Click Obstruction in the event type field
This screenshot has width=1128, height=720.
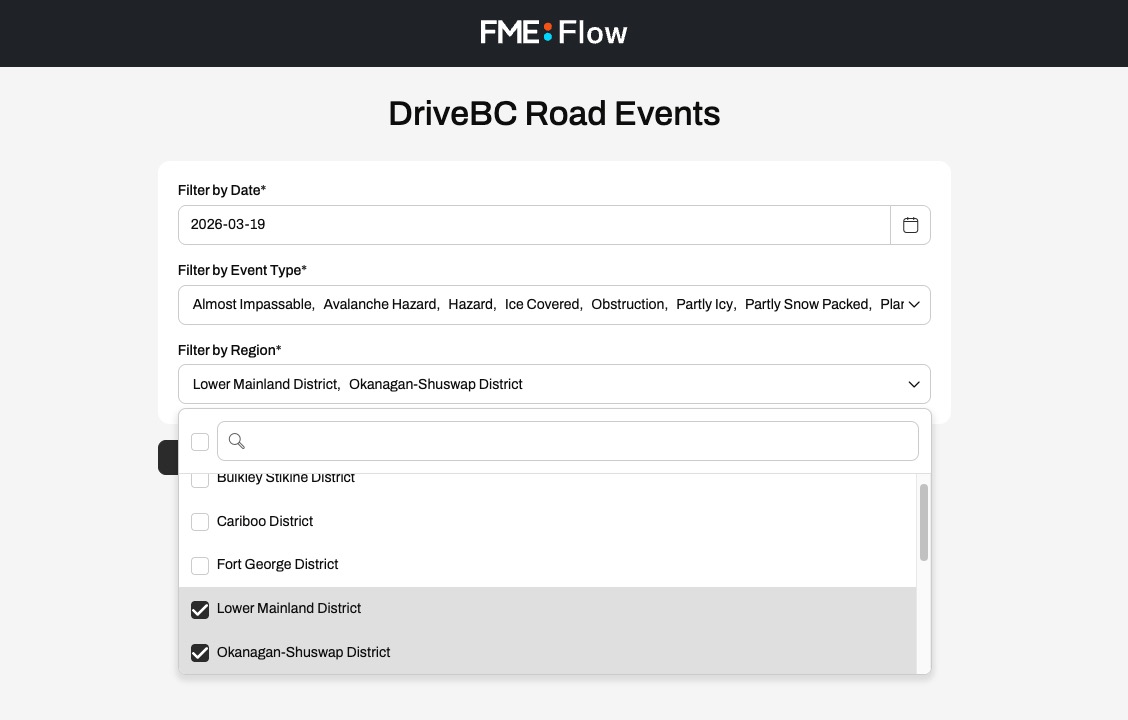627,304
